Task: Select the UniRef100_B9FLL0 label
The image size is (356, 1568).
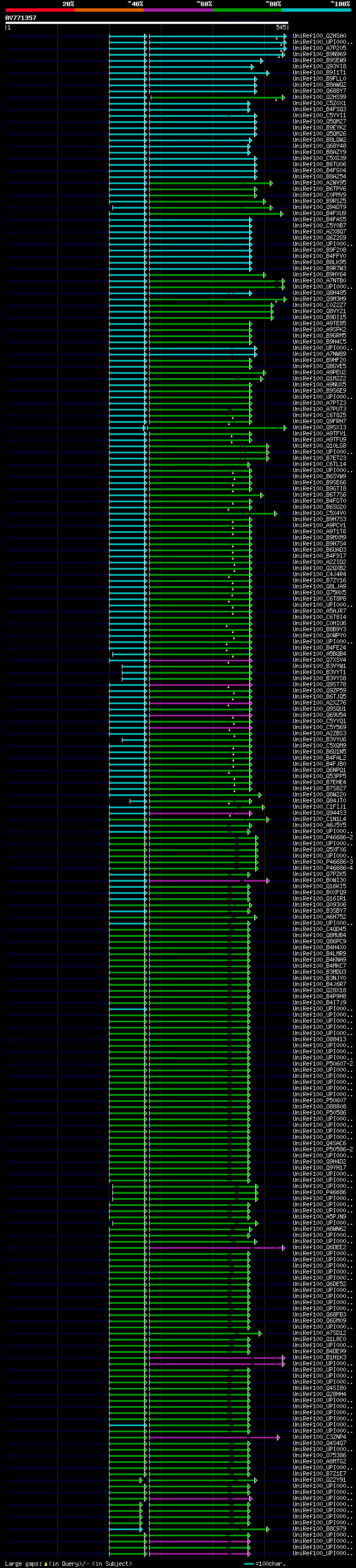Action: (319, 78)
